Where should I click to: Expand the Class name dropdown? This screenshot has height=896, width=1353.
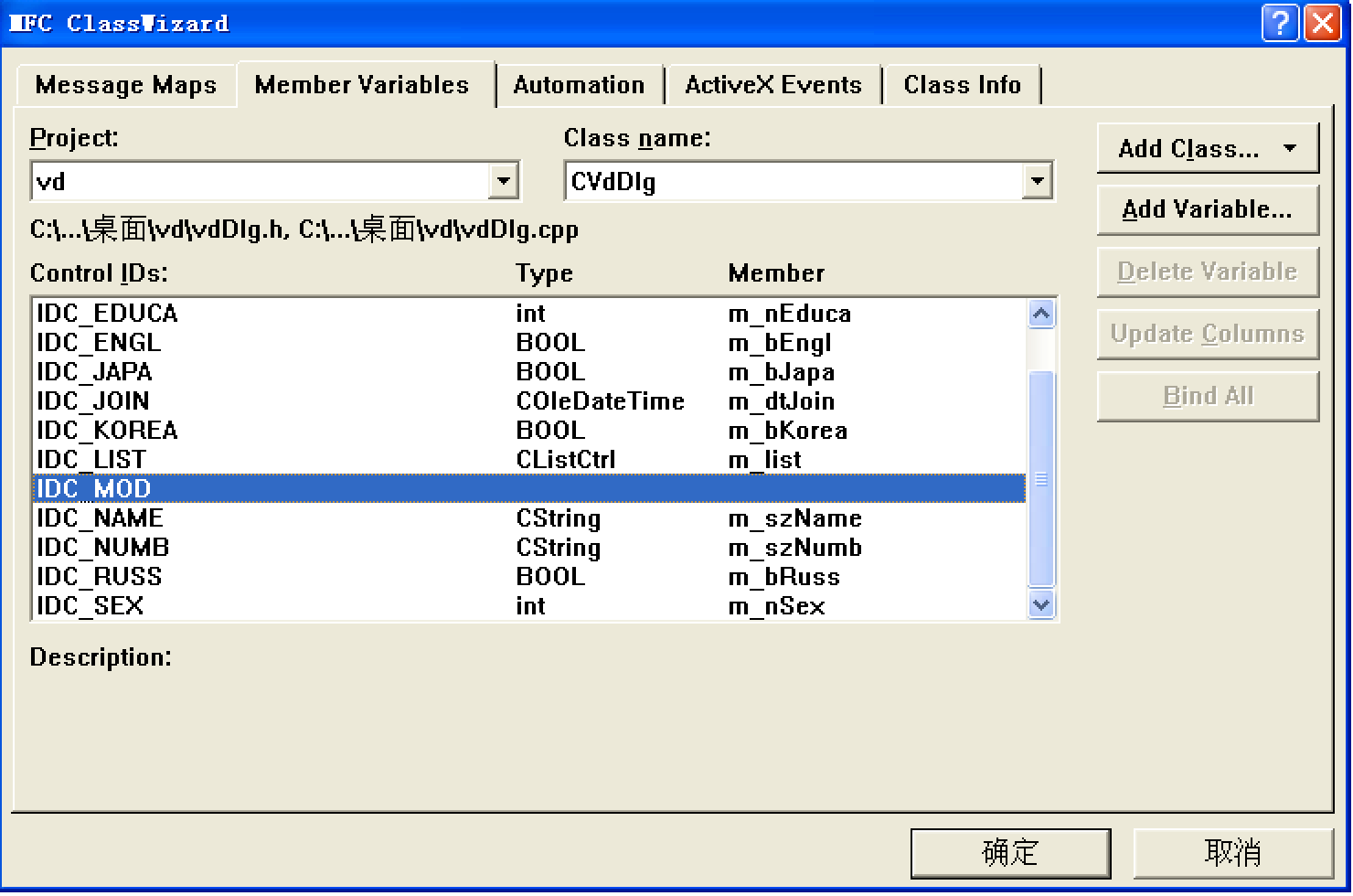coord(1036,180)
